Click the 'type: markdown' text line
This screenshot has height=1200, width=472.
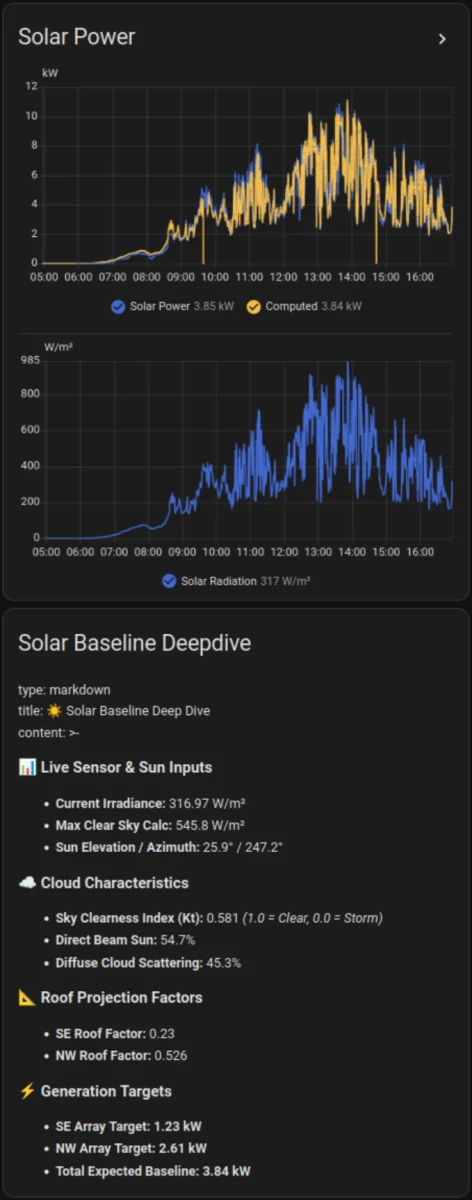64,690
